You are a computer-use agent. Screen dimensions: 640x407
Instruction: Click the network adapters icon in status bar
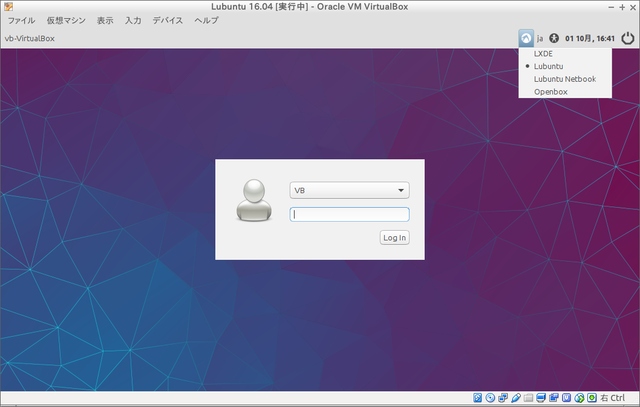pyautogui.click(x=503, y=398)
